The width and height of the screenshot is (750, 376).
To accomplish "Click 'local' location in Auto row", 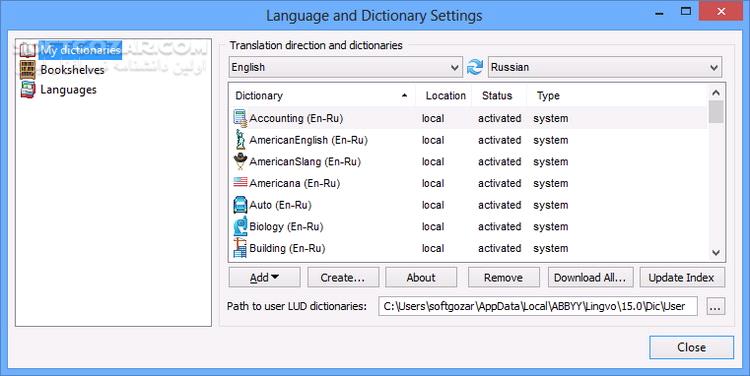I will 433,205.
